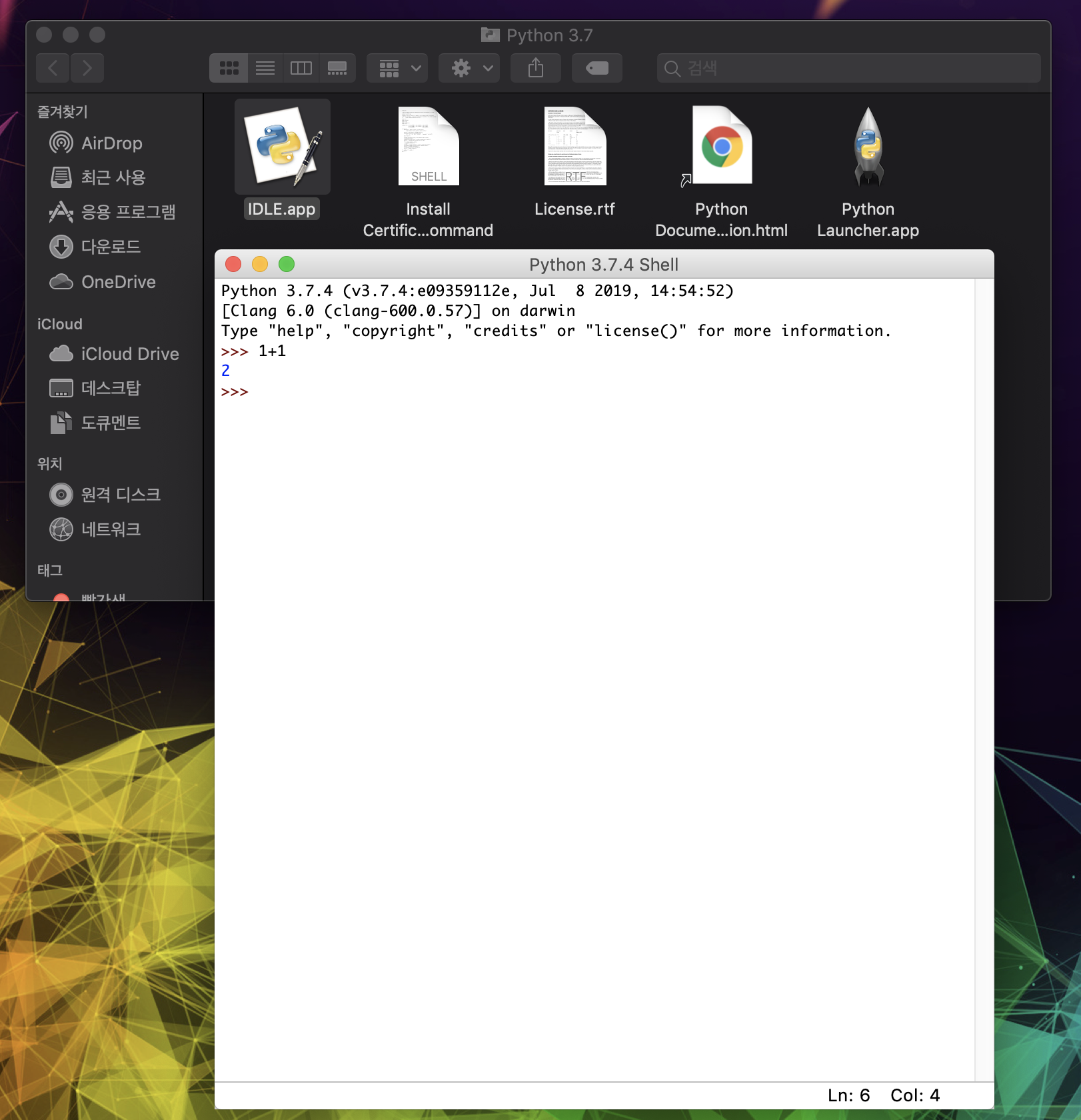Click the Edit Tags button in Finder toolbar
The image size is (1081, 1120).
click(597, 68)
